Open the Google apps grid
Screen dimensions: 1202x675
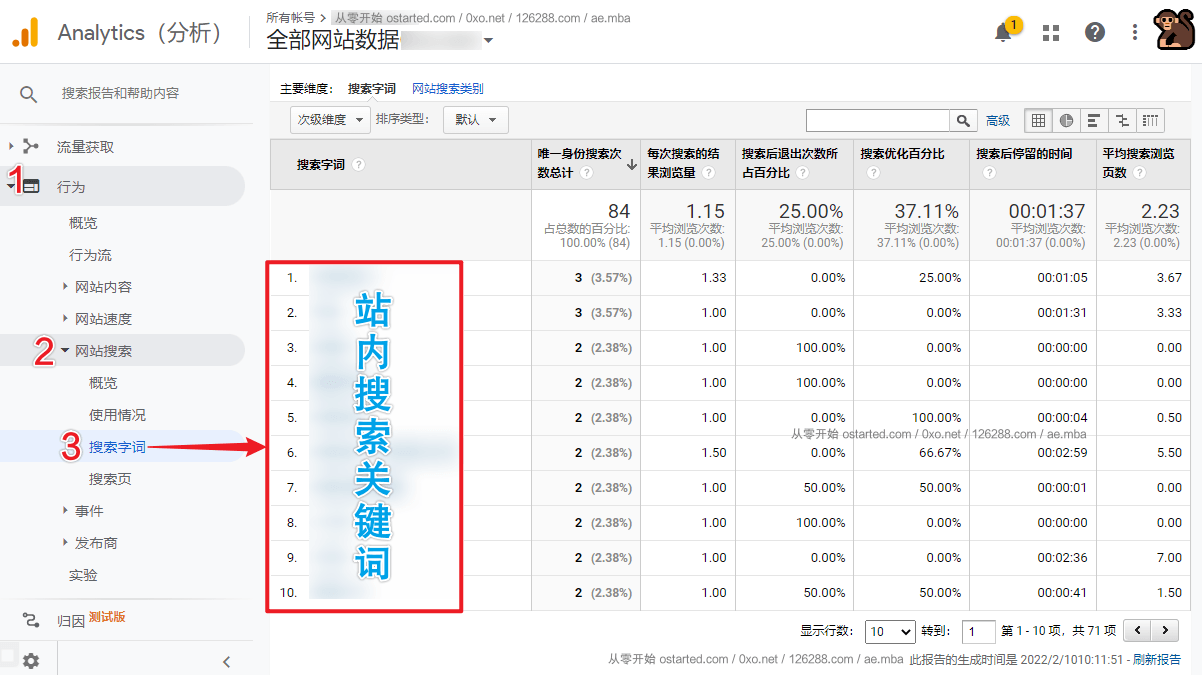tap(1050, 33)
